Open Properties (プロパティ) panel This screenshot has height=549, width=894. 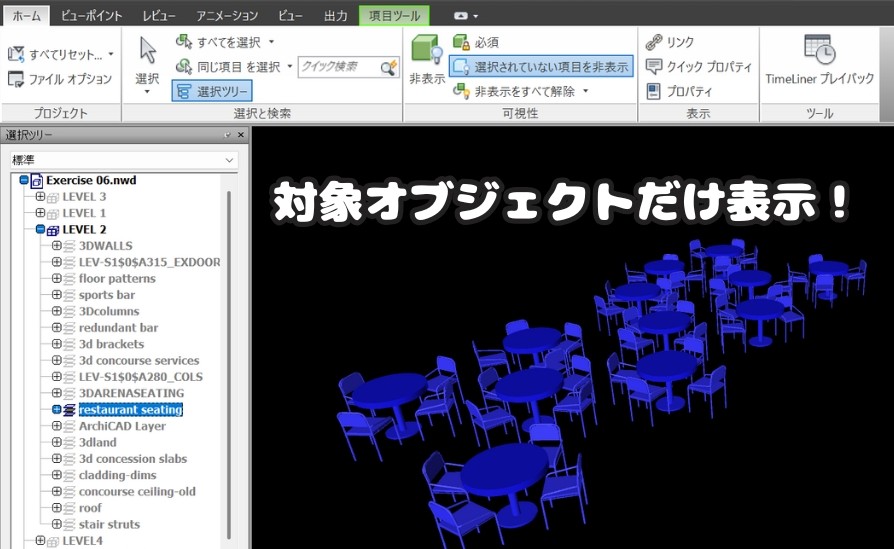[x=680, y=91]
